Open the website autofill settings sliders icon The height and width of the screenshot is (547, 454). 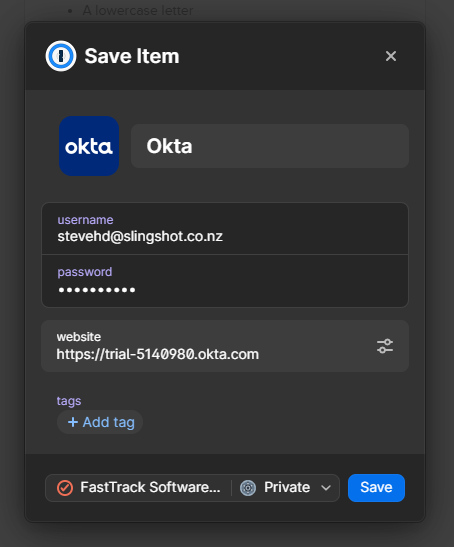click(x=385, y=346)
